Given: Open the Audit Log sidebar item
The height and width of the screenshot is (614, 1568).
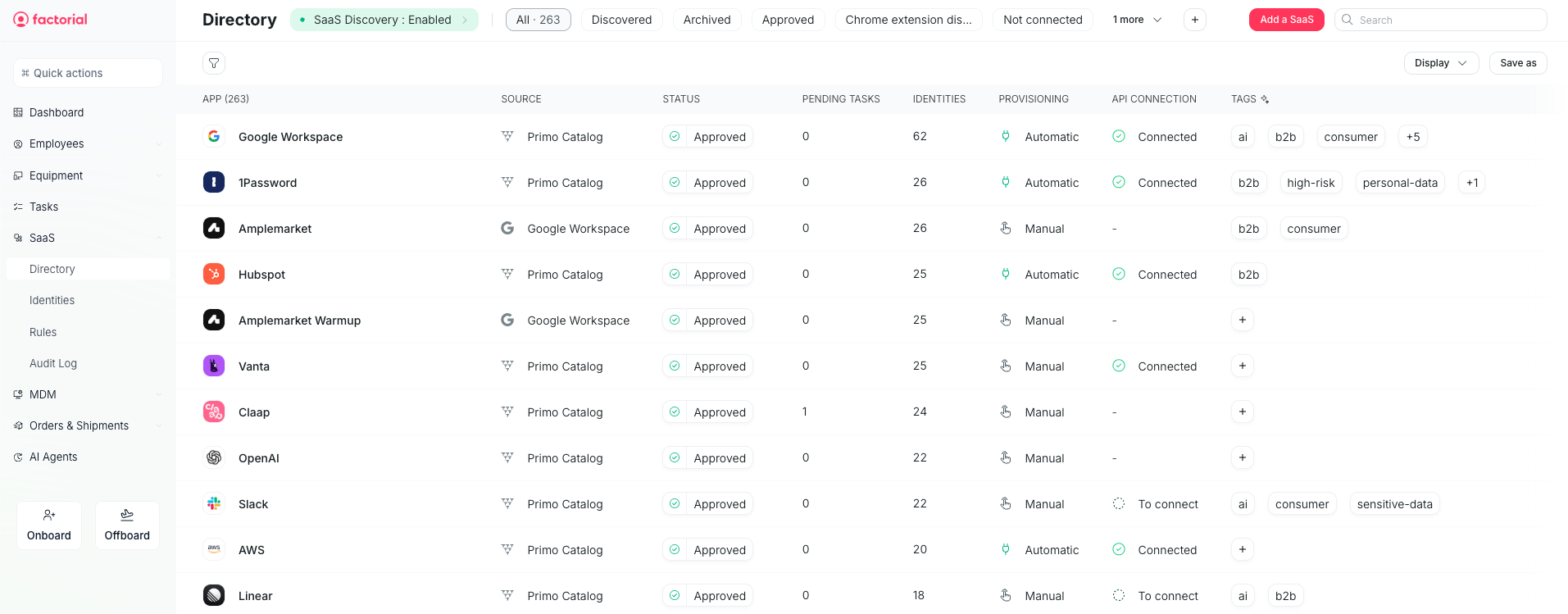Looking at the screenshot, I should pyautogui.click(x=53, y=364).
